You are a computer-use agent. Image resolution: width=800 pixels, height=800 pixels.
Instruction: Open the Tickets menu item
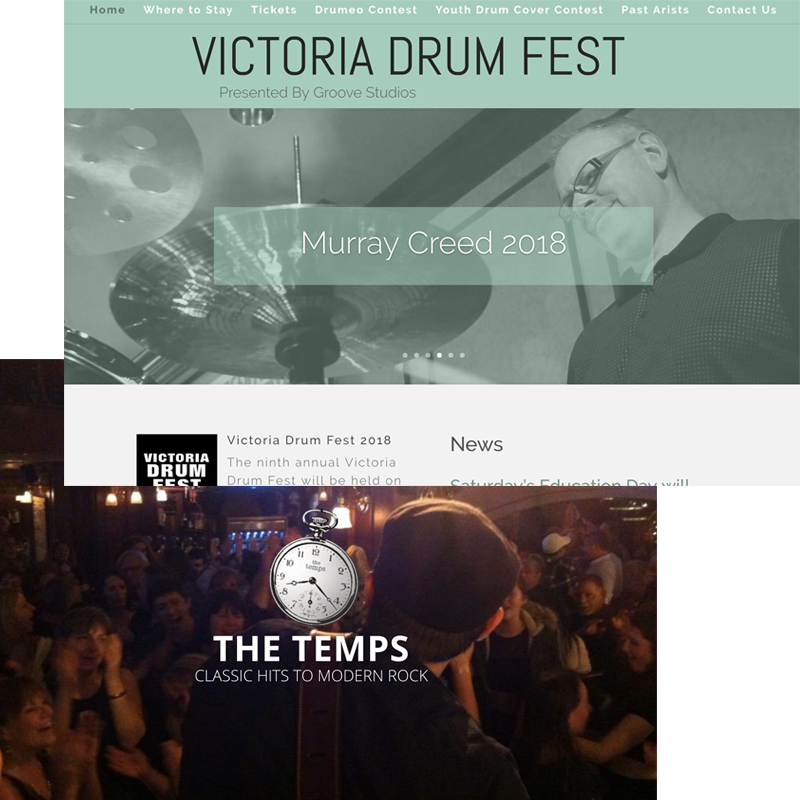pos(273,10)
